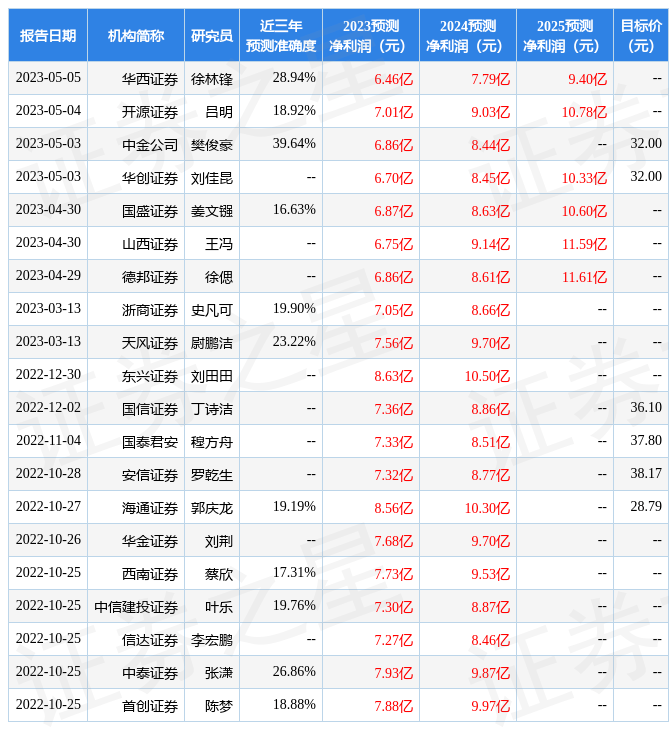Click researcher name 丁诗洁

pyautogui.click(x=212, y=409)
